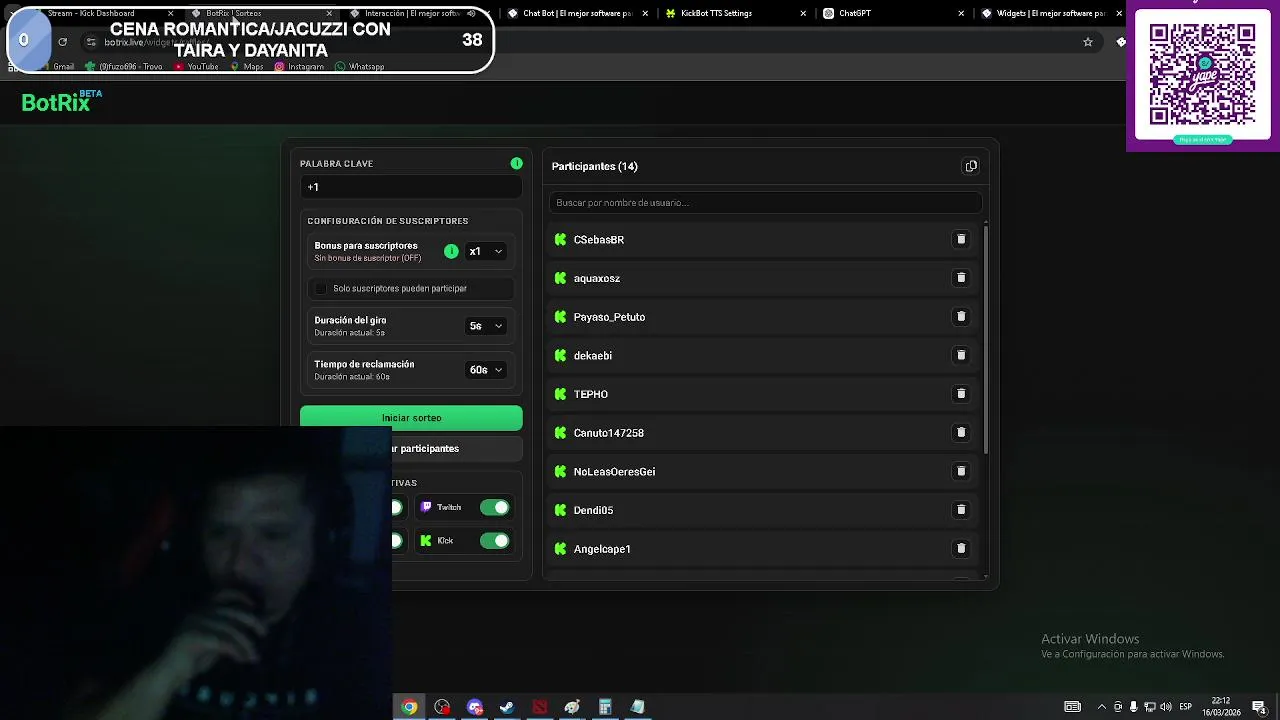The width and height of the screenshot is (1280, 720).
Task: Click Buscar por nombre de usuario search box
Action: tap(765, 202)
